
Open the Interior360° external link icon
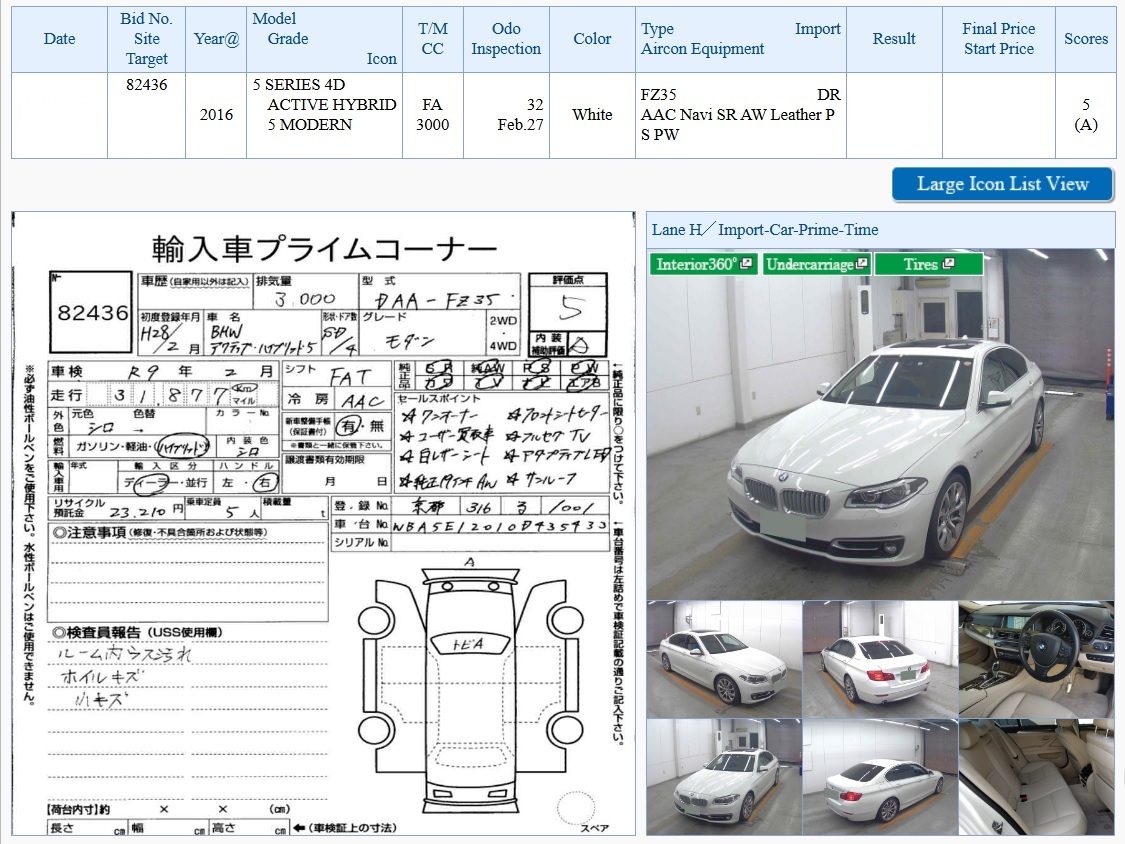point(746,263)
